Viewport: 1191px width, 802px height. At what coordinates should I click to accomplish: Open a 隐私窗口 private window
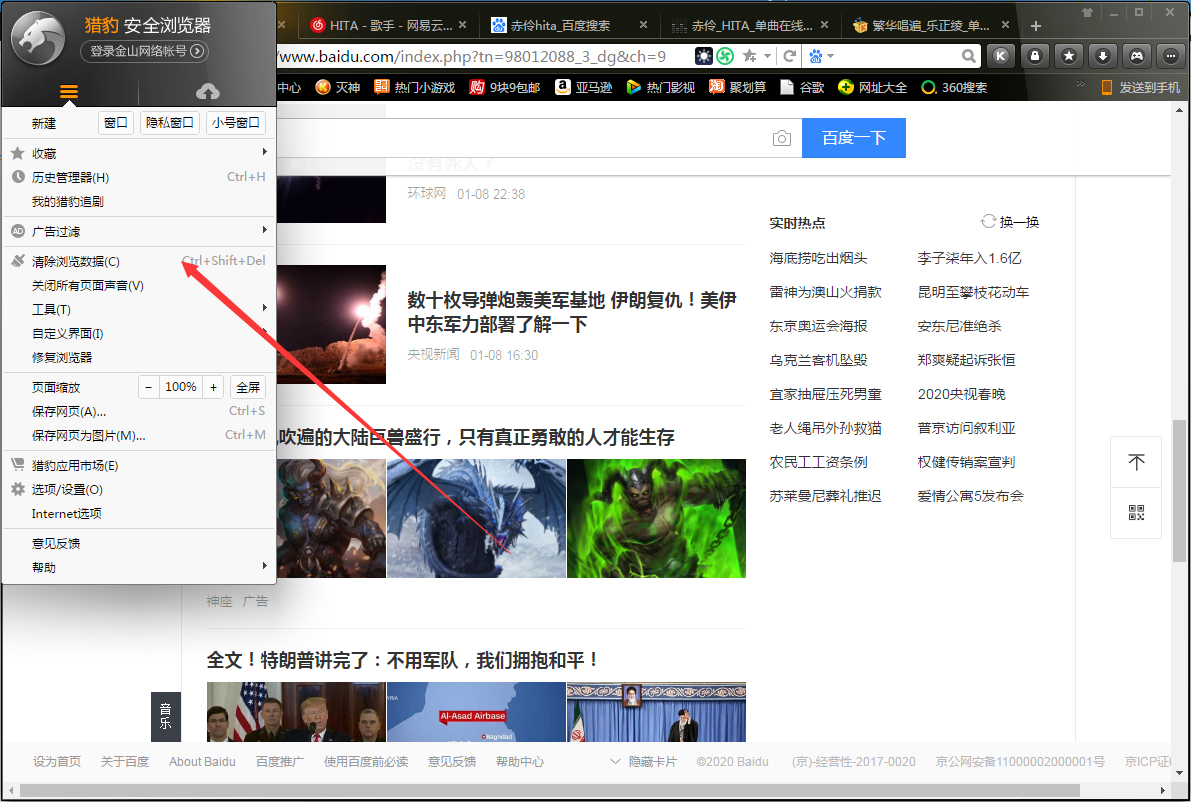tap(167, 122)
